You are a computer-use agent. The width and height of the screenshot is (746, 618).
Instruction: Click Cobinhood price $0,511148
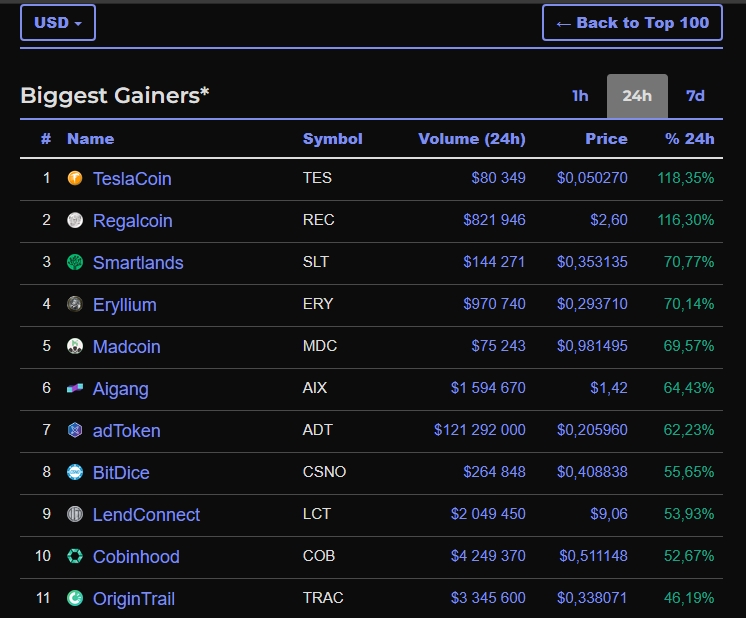pos(593,556)
